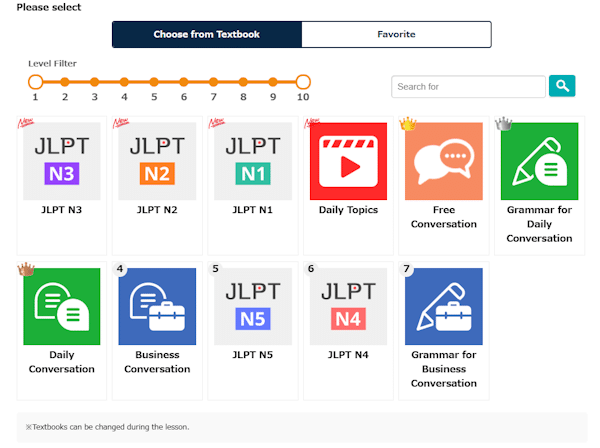Open the JLPT N2 textbook icon
The image size is (600, 448).
(x=157, y=161)
